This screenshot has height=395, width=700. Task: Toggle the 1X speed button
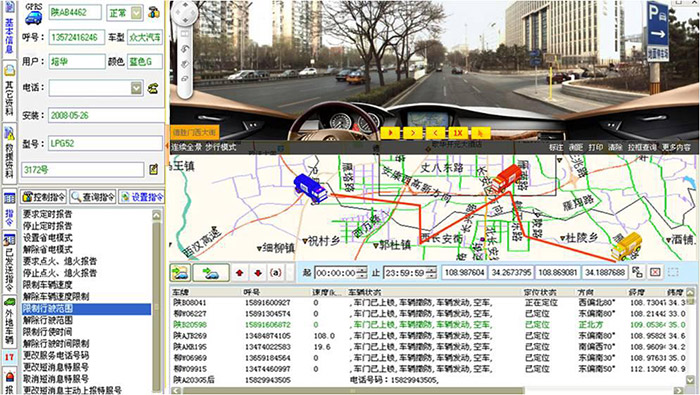click(458, 133)
